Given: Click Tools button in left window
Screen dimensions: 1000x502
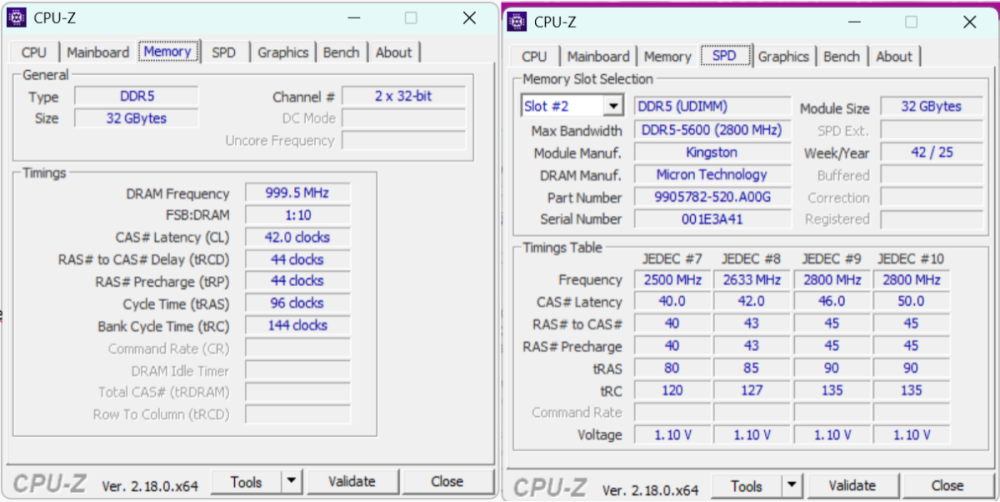Looking at the screenshot, I should (x=246, y=482).
